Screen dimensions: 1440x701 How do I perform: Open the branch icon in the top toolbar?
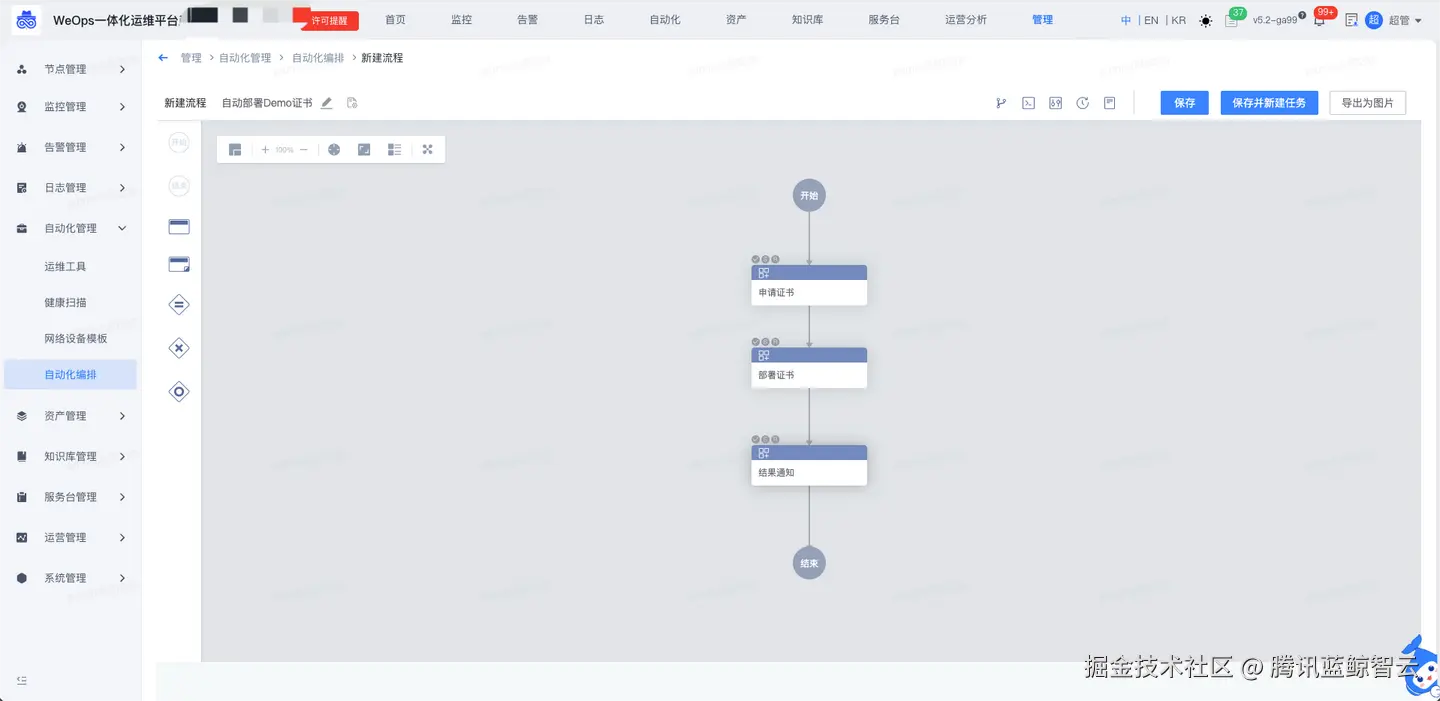pos(1001,103)
